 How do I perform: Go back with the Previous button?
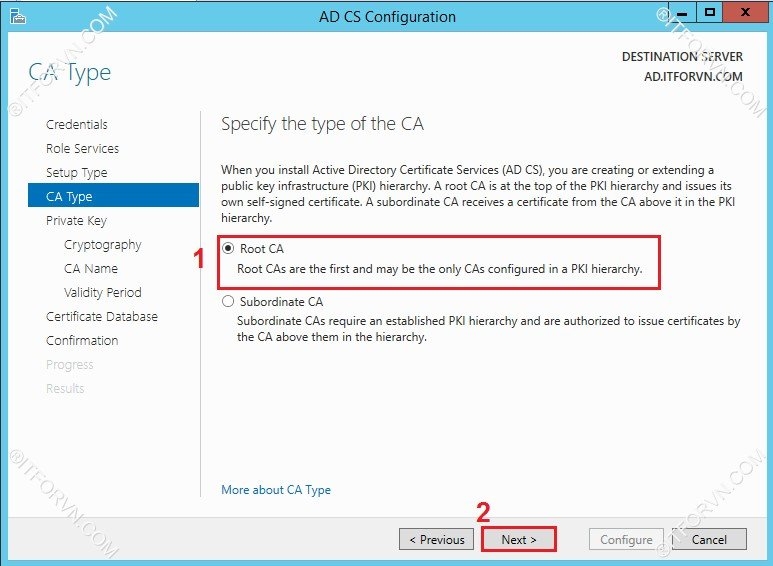tap(436, 540)
